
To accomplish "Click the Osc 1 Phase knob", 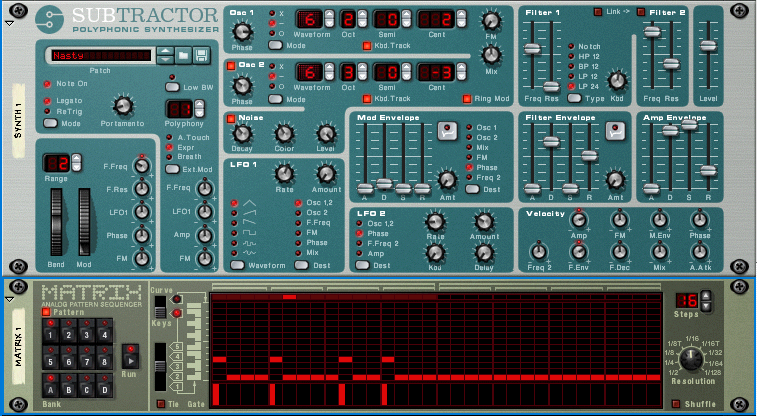I will click(242, 33).
